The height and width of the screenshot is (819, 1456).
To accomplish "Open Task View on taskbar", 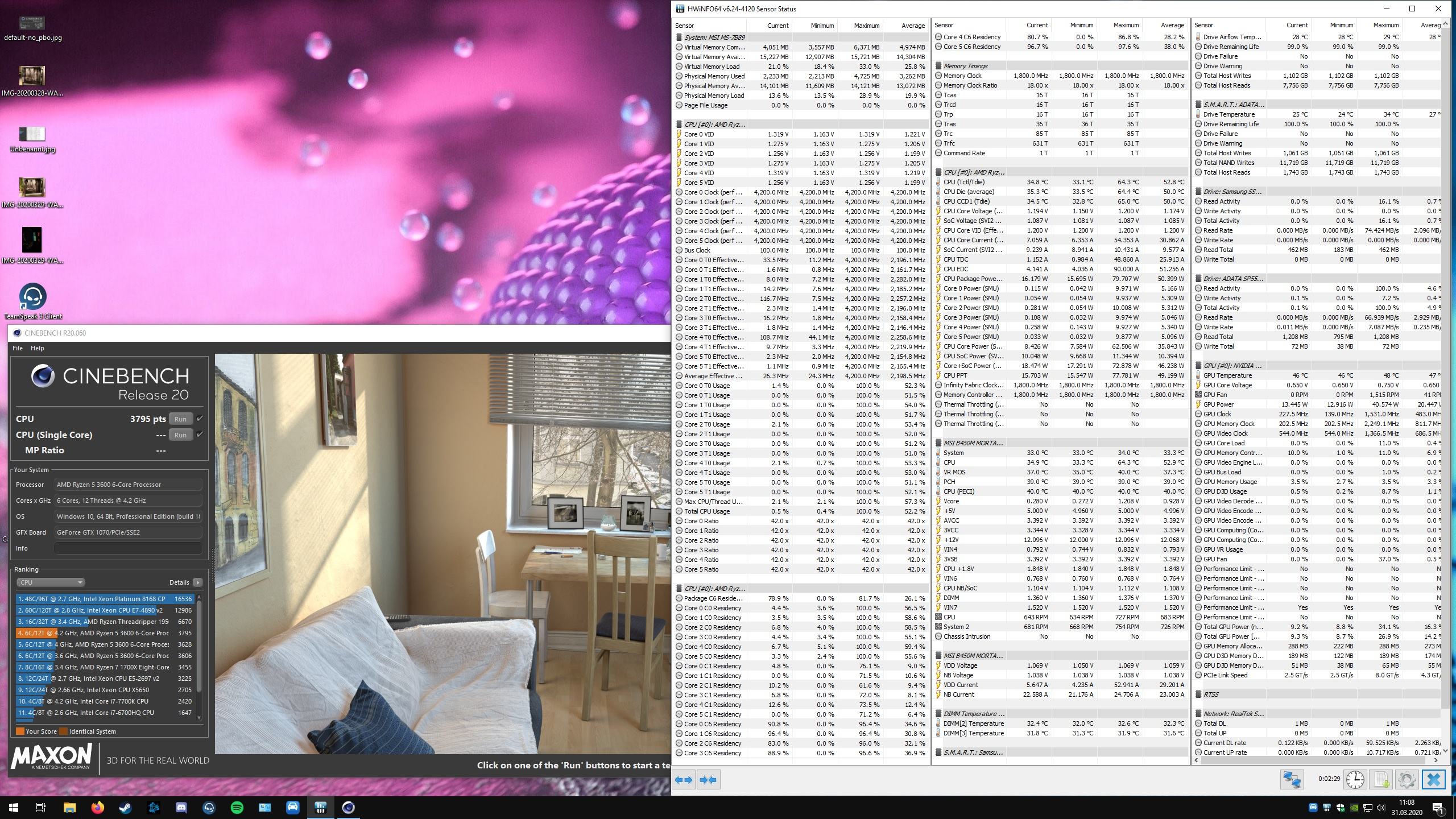I will pos(41,807).
